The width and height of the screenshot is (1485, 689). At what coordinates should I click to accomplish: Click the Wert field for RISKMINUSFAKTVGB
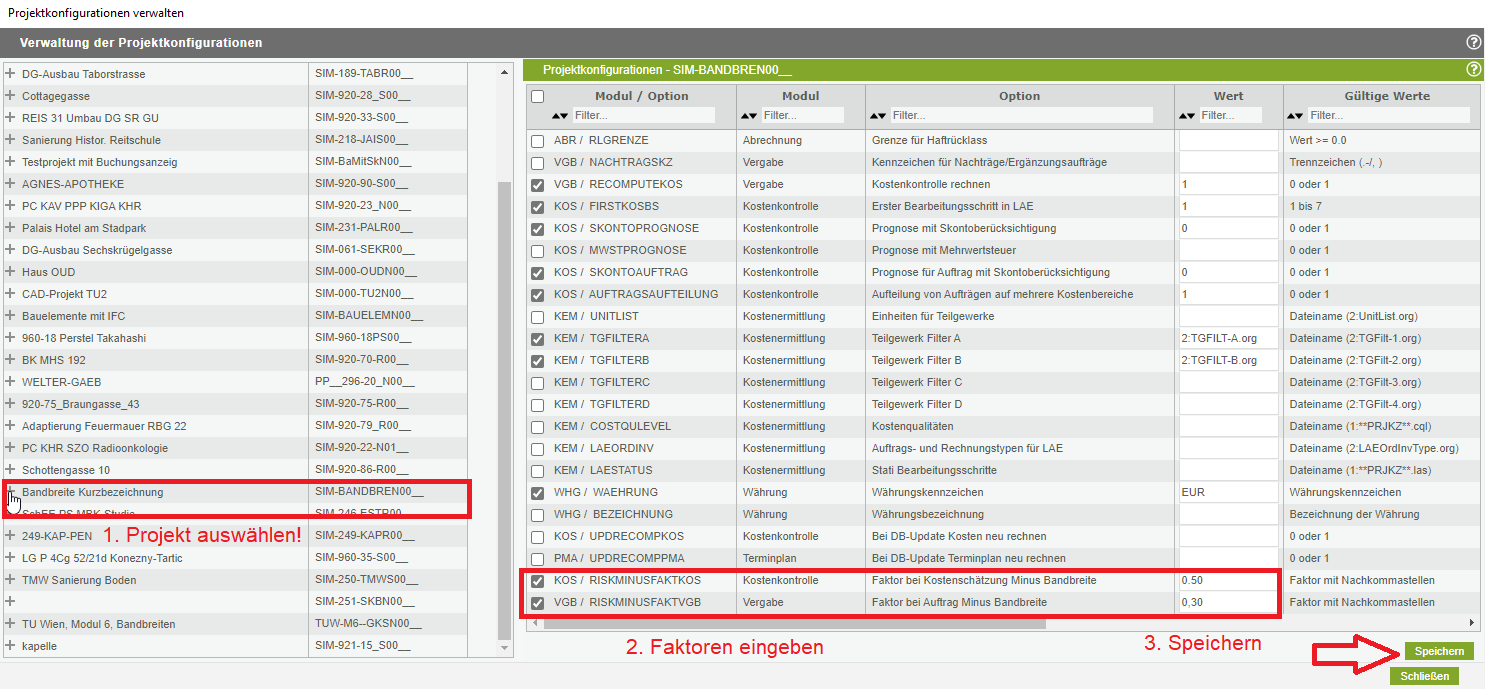[1227, 603]
